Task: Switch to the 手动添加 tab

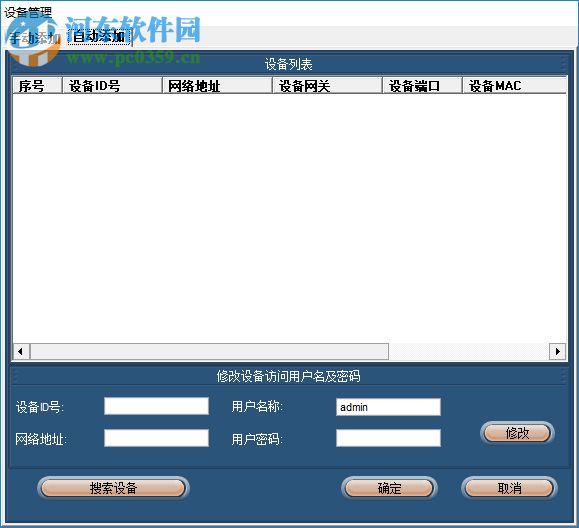Action: coord(34,37)
